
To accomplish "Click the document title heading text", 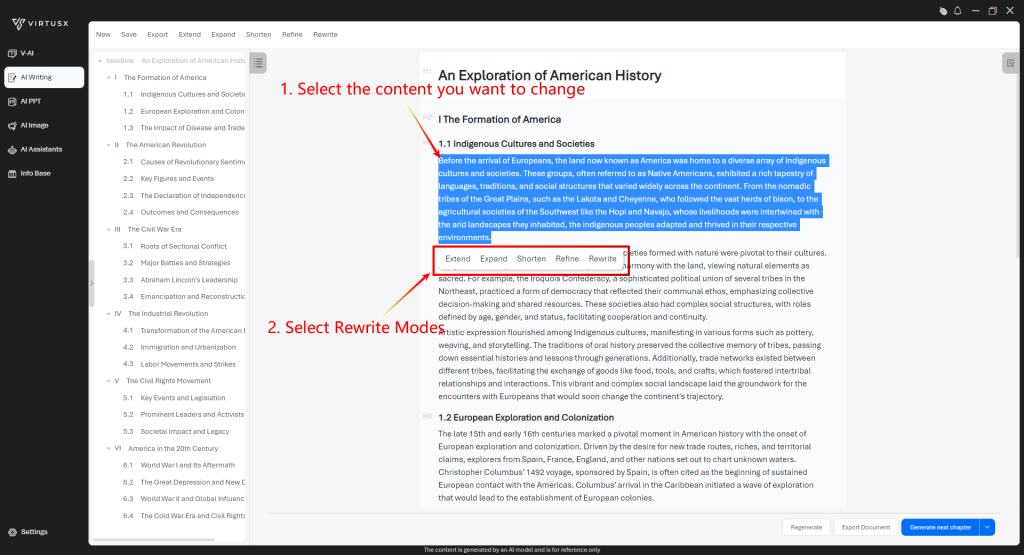I will point(549,76).
